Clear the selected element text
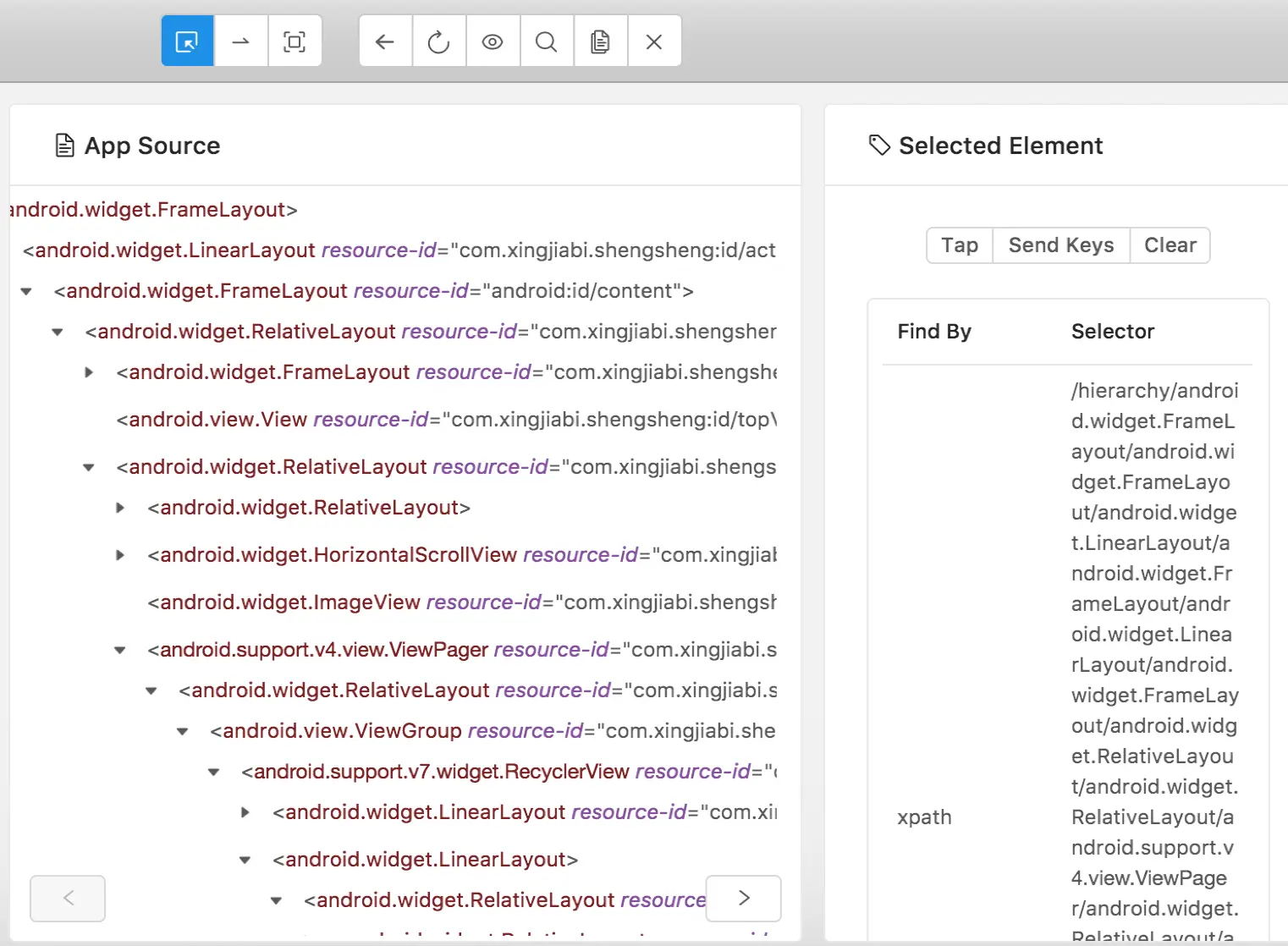Image resolution: width=1288 pixels, height=946 pixels. coord(1170,245)
